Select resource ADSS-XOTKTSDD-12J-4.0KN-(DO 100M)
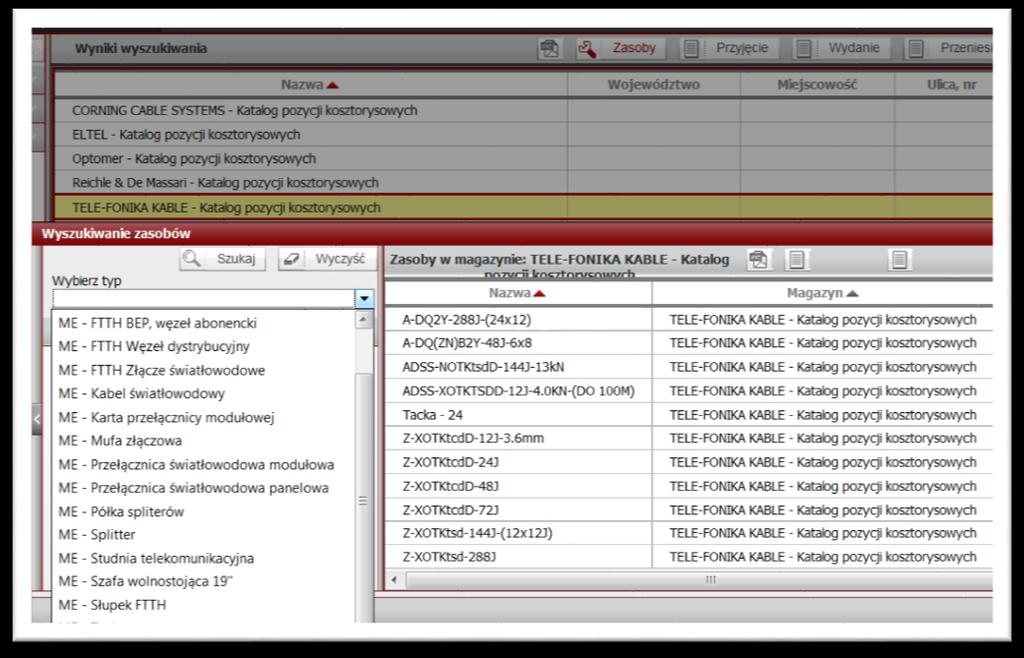Screen dimensions: 1024x658 tap(518, 391)
